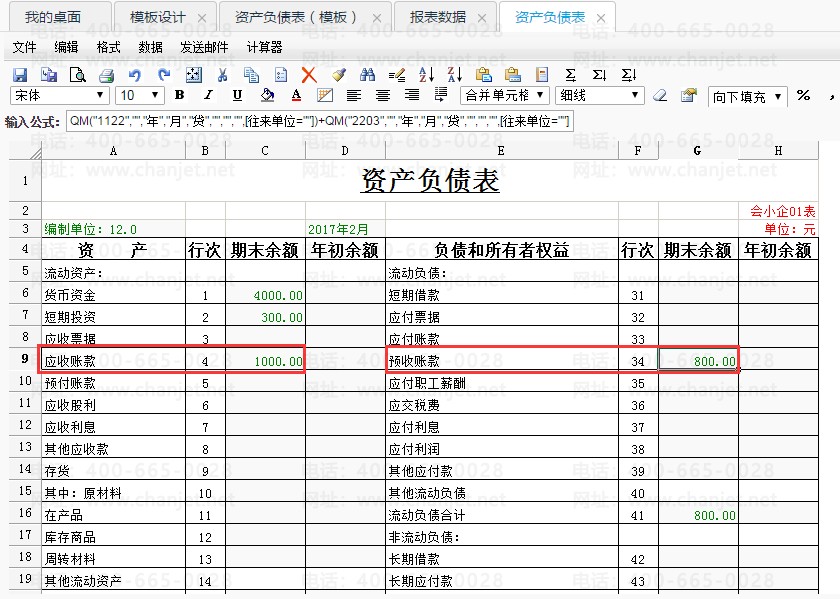Click the Print icon
Screen dimensions: 840x599
click(x=106, y=75)
